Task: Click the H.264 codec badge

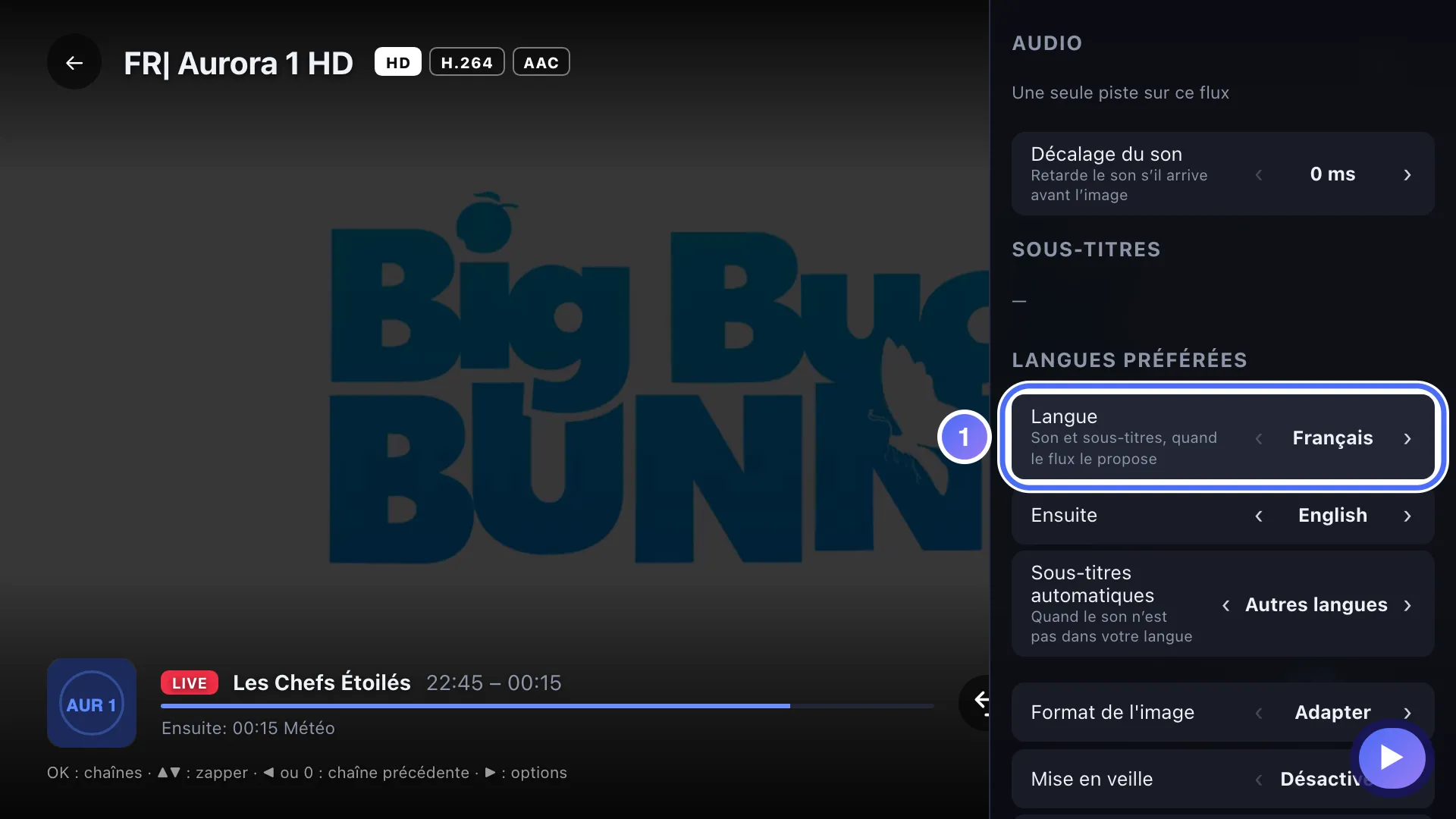Action: pos(466,62)
